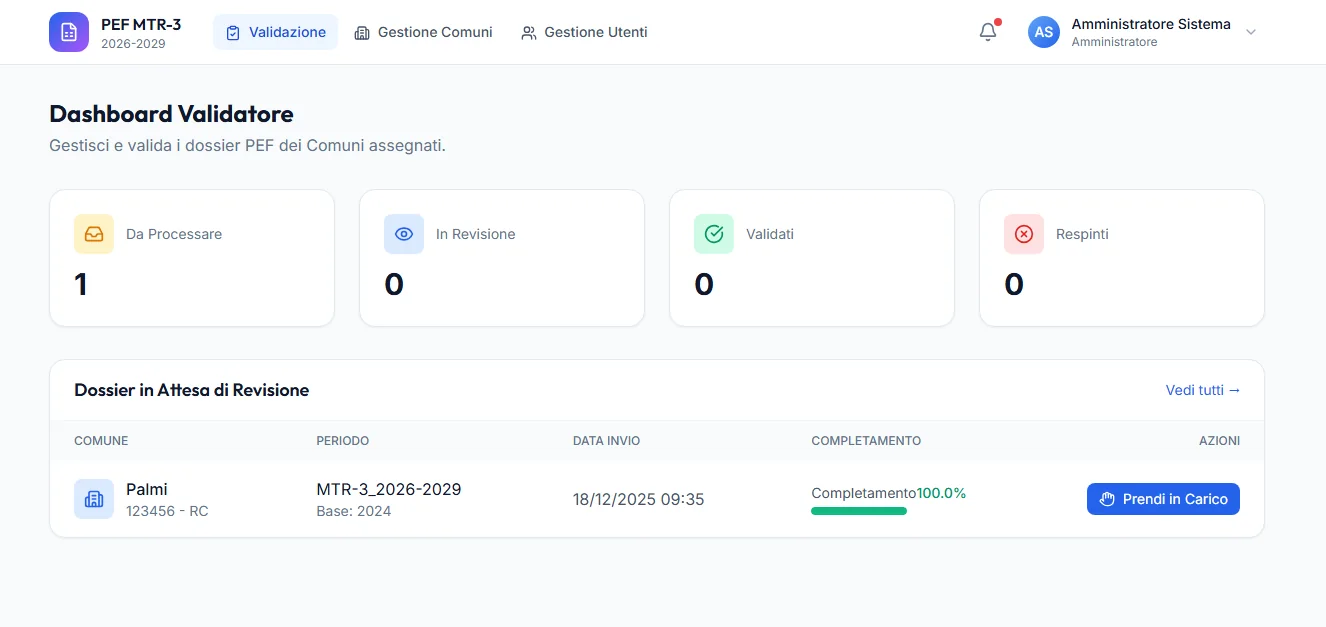Click the Dossier in Attesa di Revisione heading
Image resolution: width=1326 pixels, height=627 pixels.
(x=192, y=390)
